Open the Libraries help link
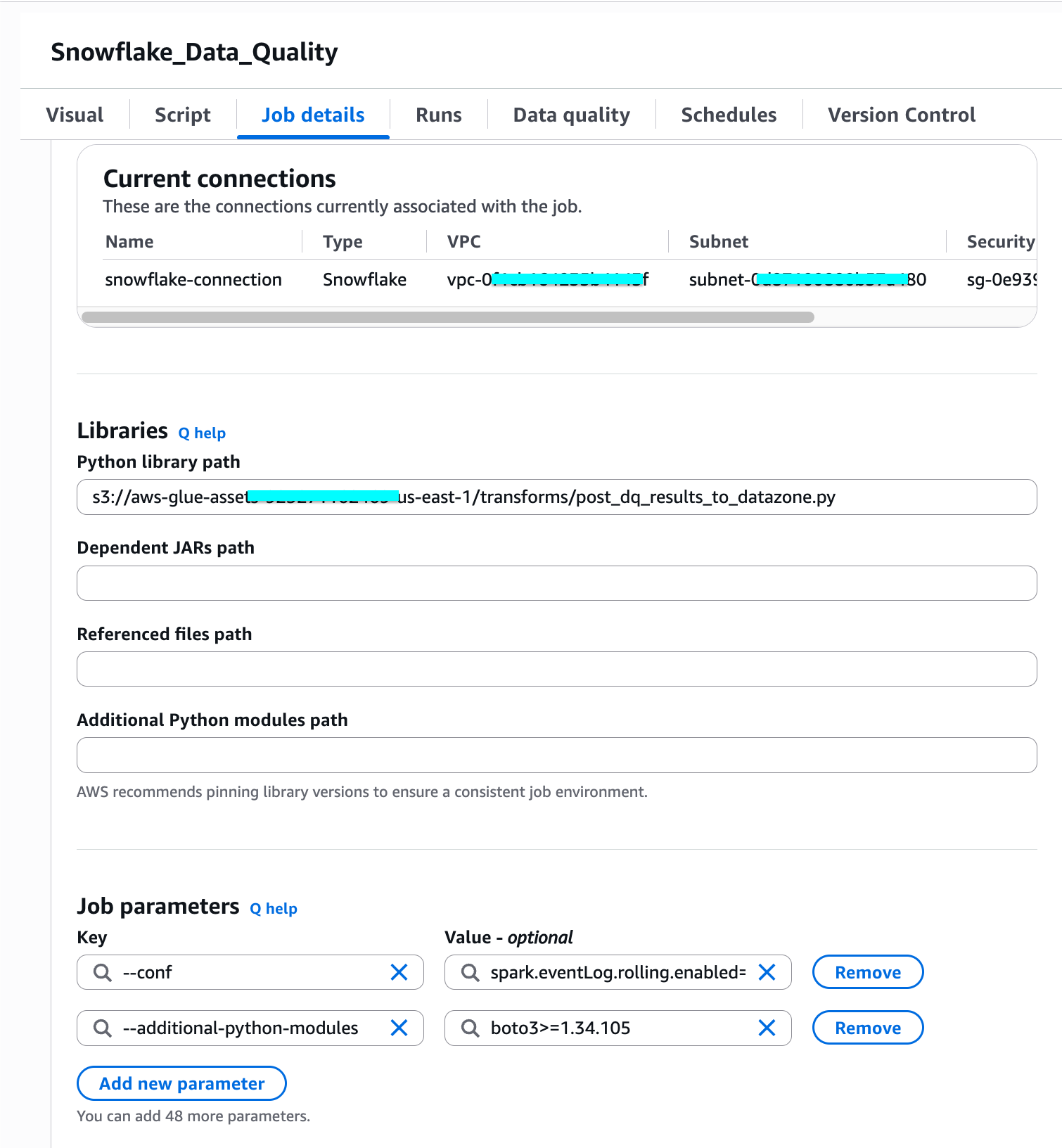The image size is (1062, 1148). point(202,433)
